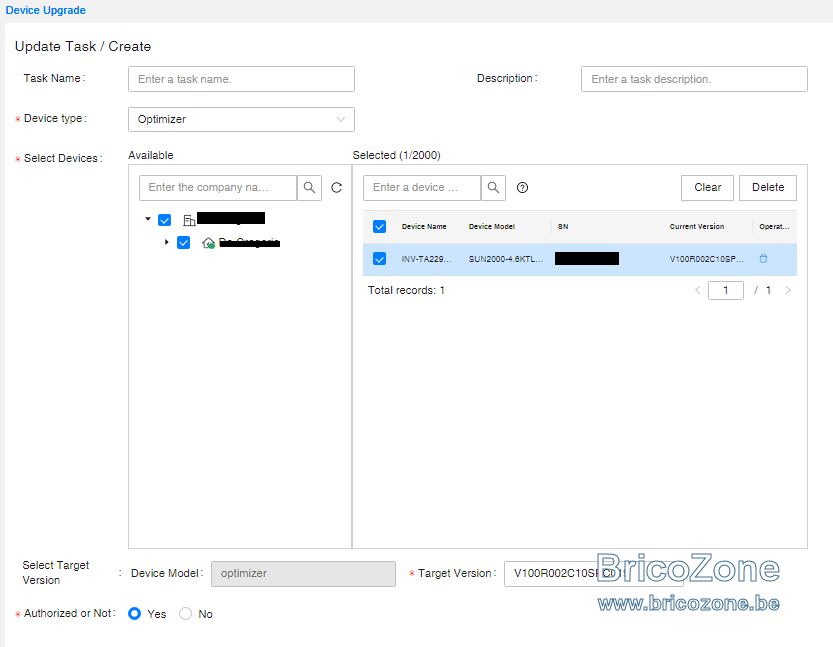Click the plant house icon in tree
The image size is (833, 647).
208,243
